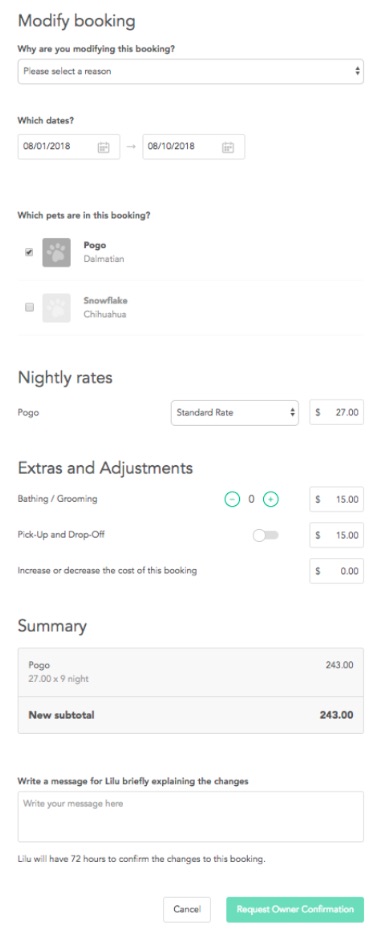Click the booking cost adjustment amount field
The width and height of the screenshot is (378, 933).
(x=336, y=571)
